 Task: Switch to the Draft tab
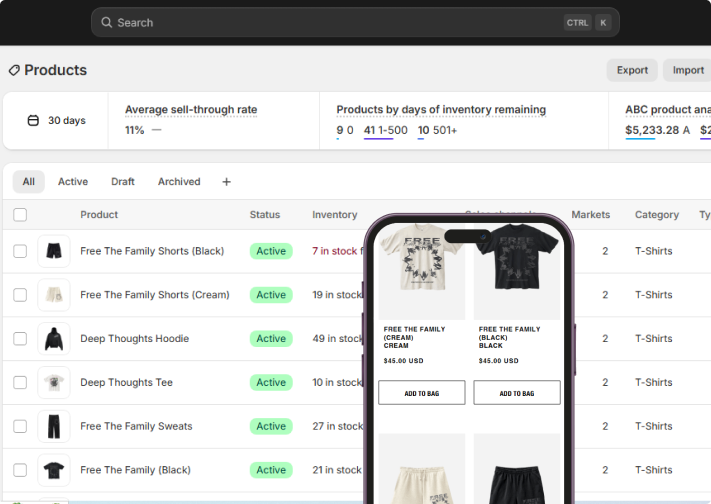click(x=123, y=182)
